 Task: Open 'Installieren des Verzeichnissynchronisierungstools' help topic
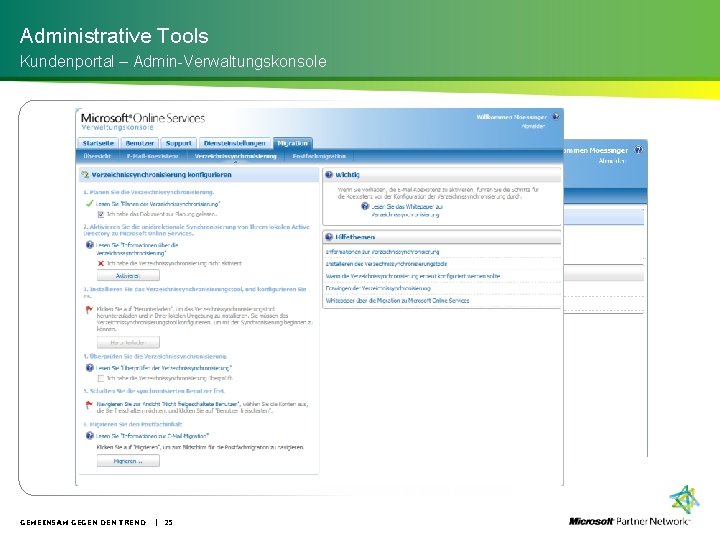(x=386, y=264)
